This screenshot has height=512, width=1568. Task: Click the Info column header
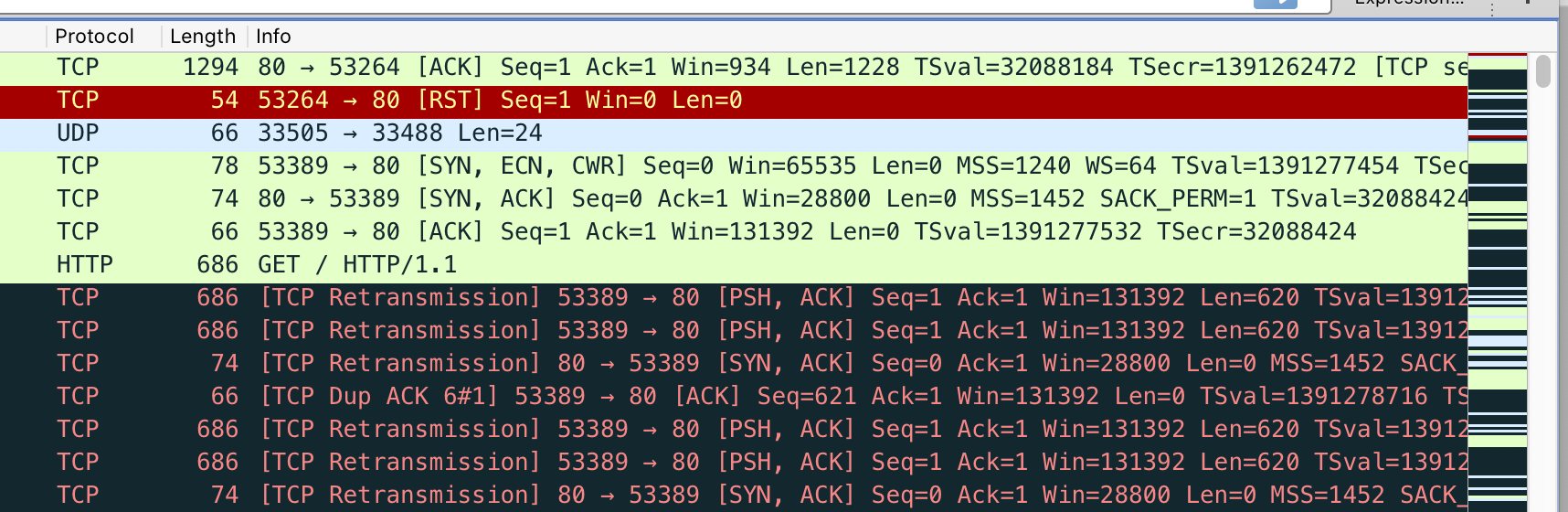[273, 37]
